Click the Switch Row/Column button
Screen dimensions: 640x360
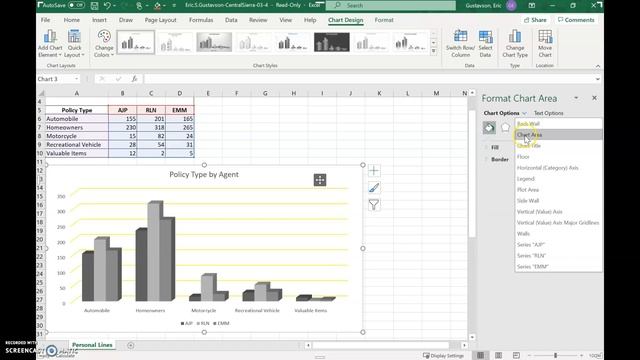[460, 43]
